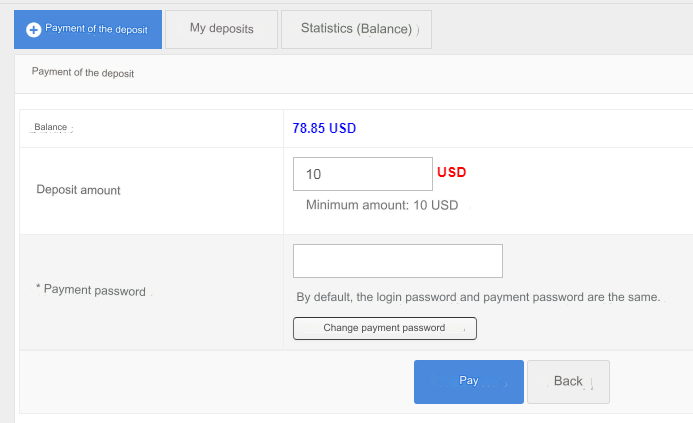The height and width of the screenshot is (423, 693).
Task: Click the red USD currency label
Action: click(452, 172)
